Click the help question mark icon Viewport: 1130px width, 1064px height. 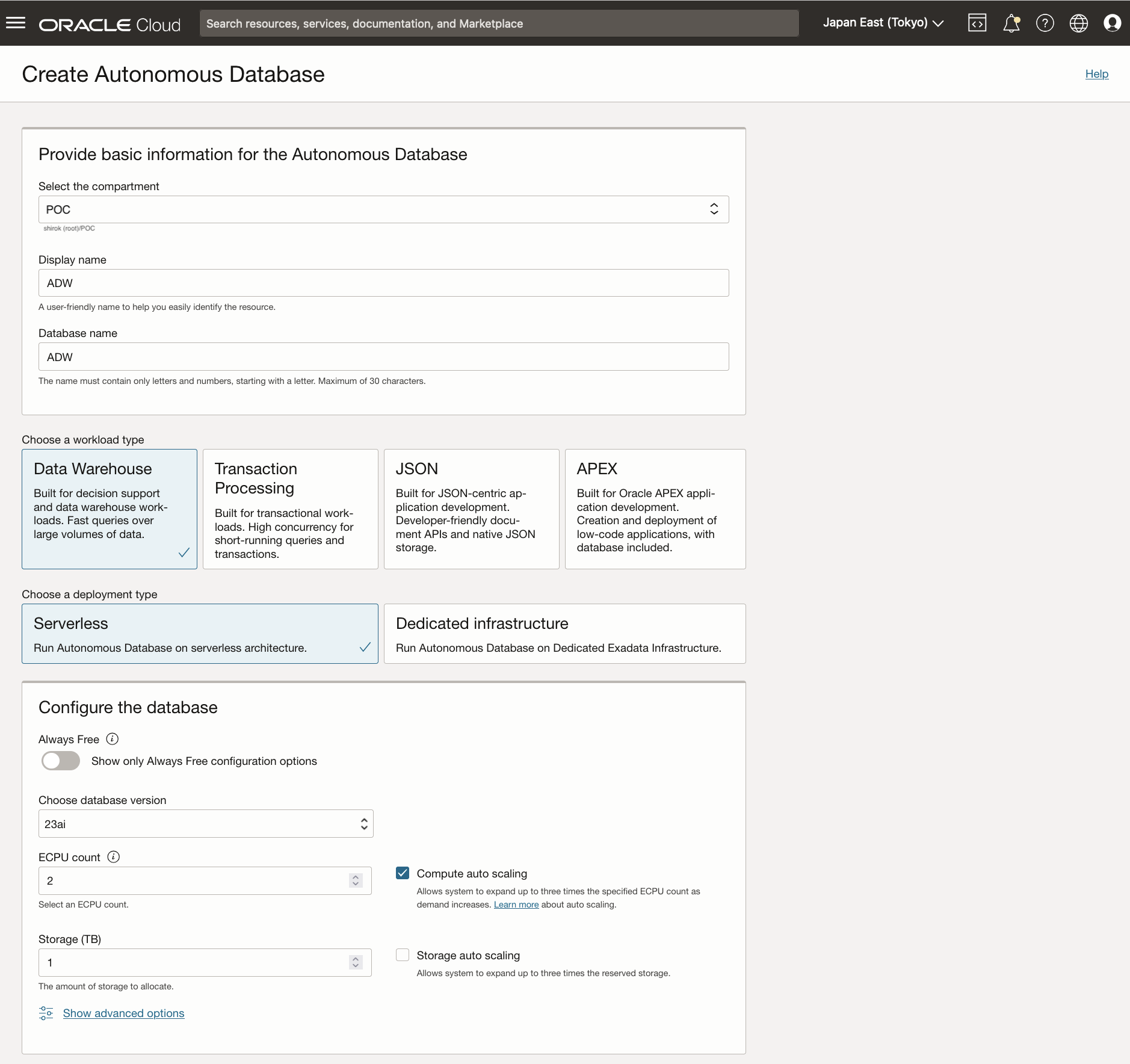point(1045,23)
